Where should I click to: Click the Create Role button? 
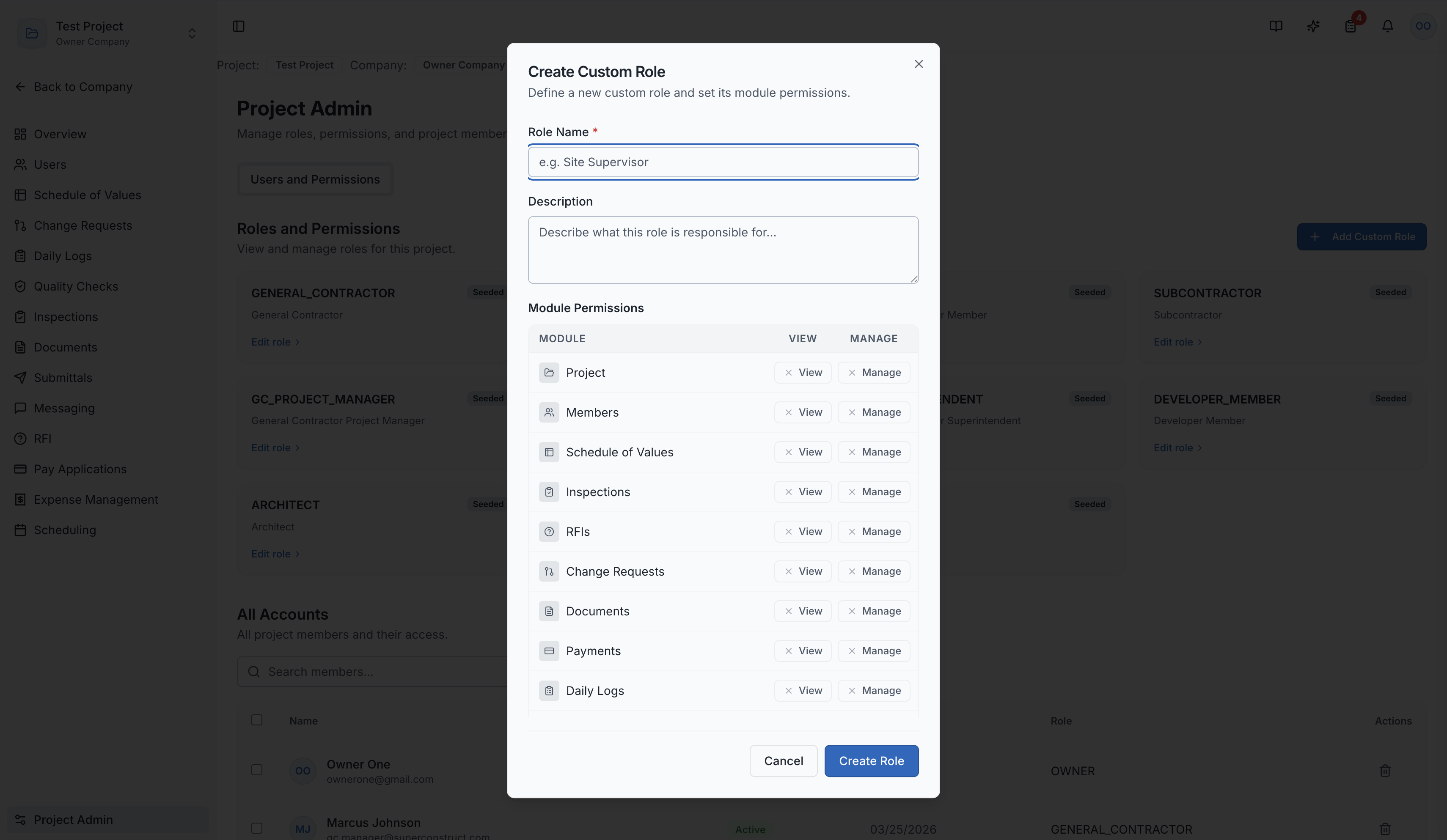871,761
